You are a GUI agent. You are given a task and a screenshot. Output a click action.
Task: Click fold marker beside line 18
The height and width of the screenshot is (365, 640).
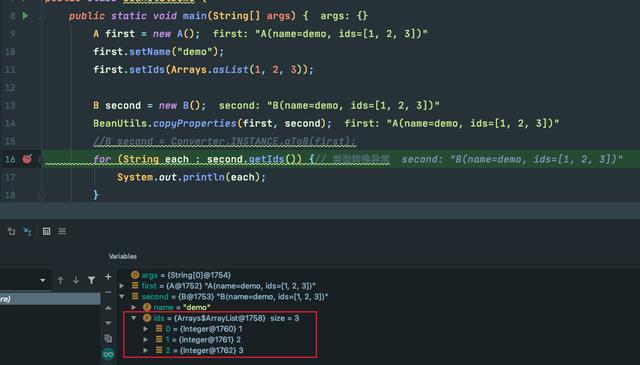[x=42, y=196]
